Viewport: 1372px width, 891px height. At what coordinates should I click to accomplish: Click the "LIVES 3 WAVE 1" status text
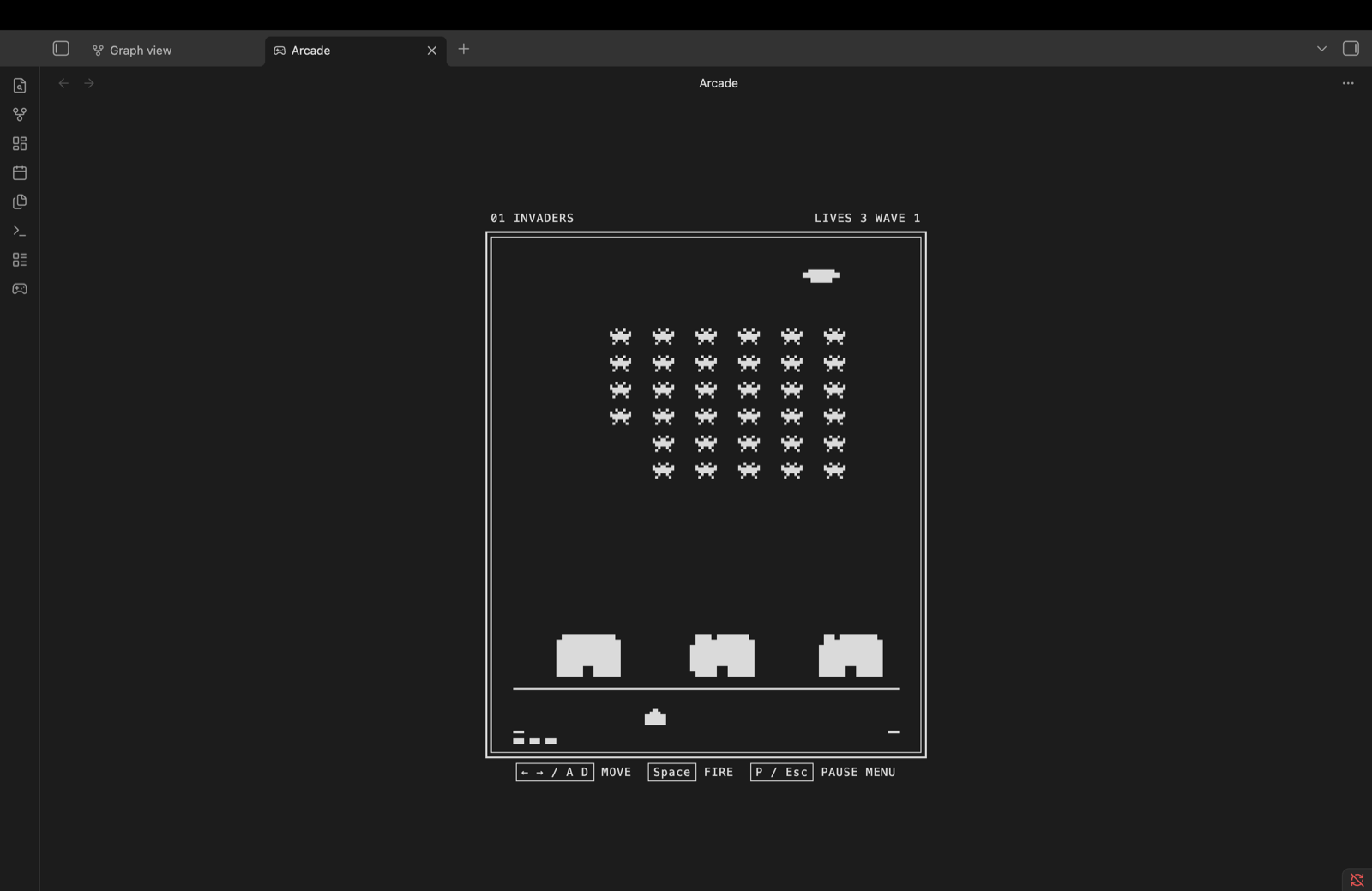click(x=868, y=218)
